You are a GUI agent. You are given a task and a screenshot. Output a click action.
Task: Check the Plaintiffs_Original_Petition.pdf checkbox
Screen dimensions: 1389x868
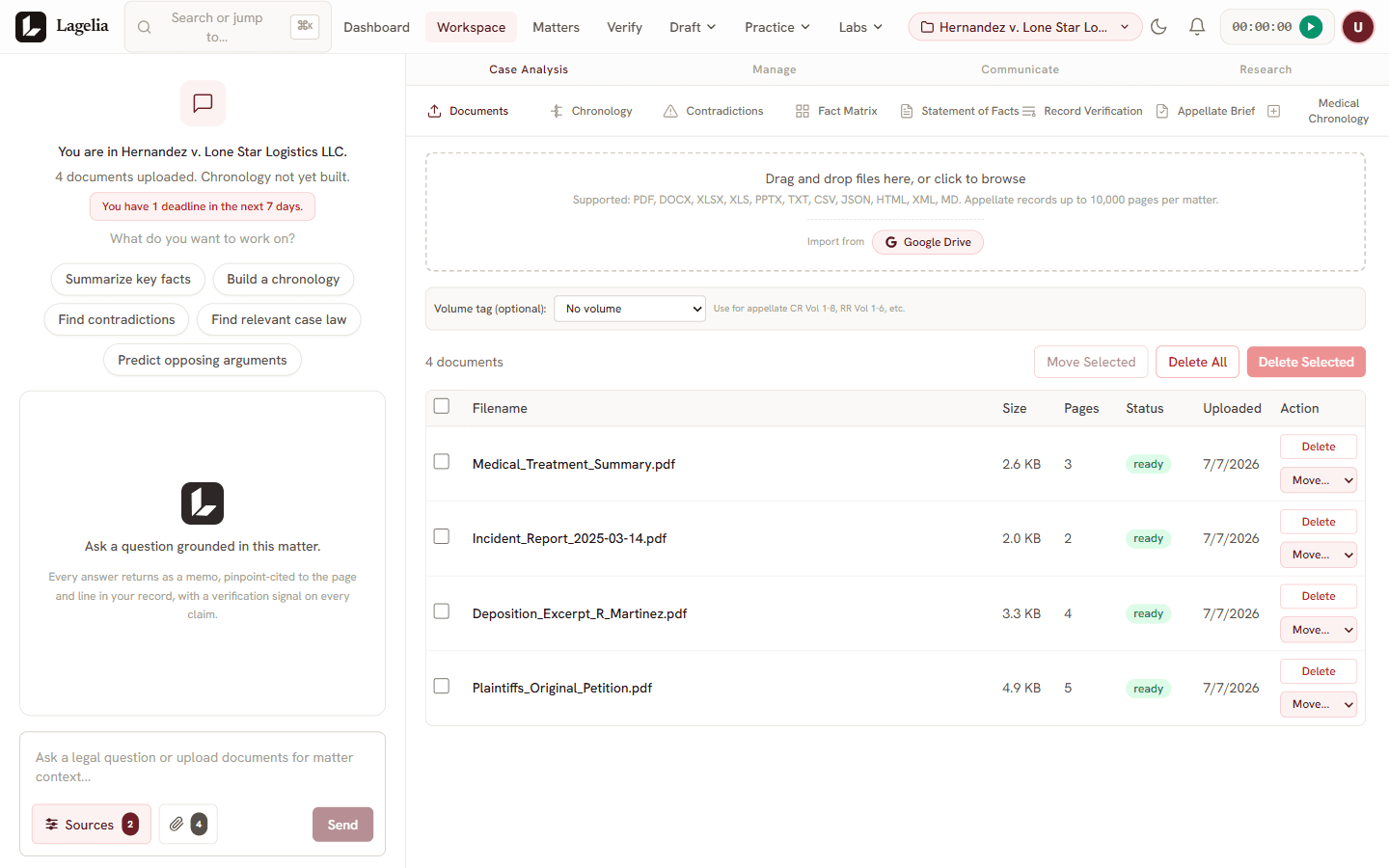(x=442, y=686)
